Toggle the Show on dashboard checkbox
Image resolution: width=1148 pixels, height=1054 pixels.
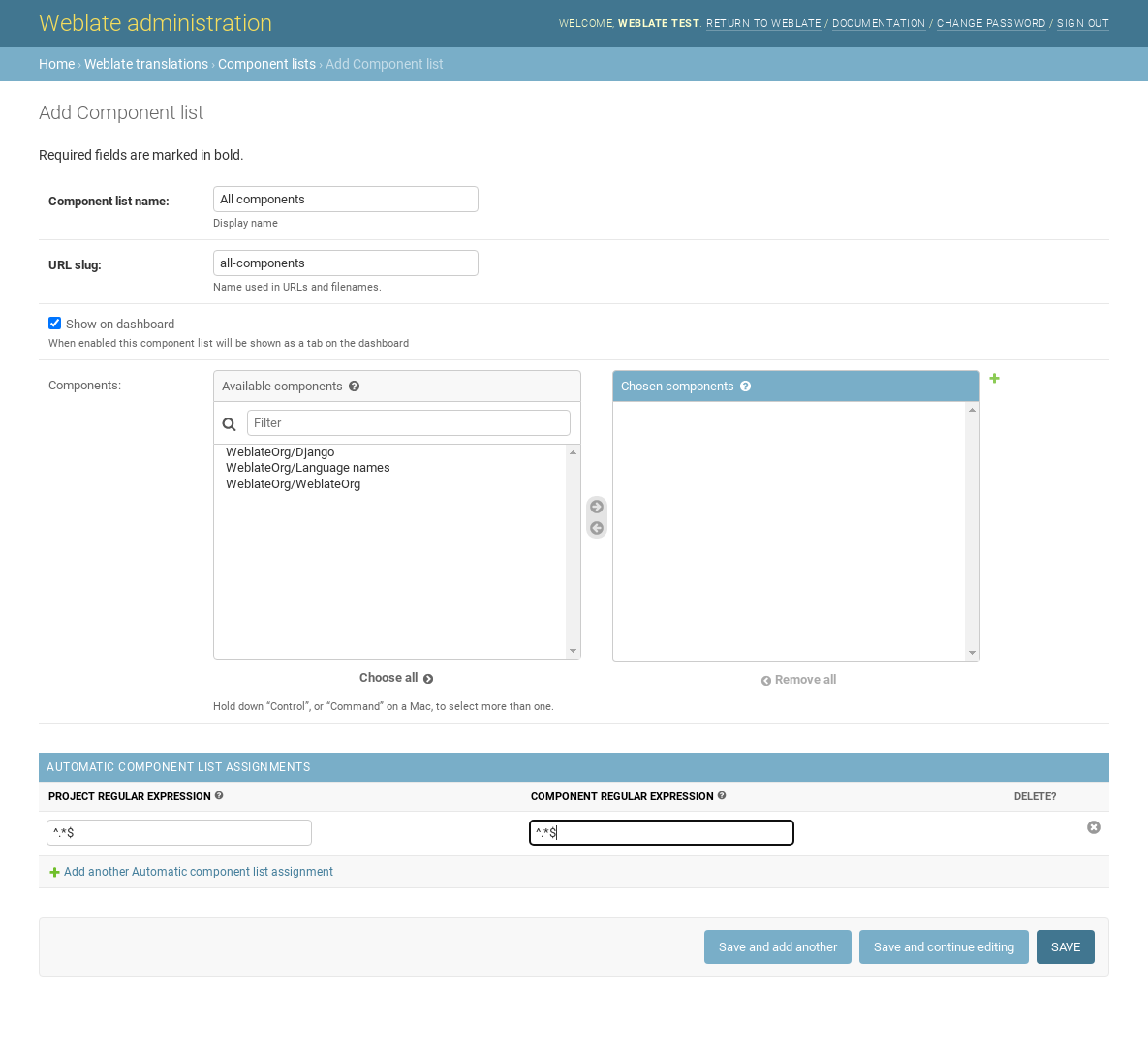click(55, 324)
